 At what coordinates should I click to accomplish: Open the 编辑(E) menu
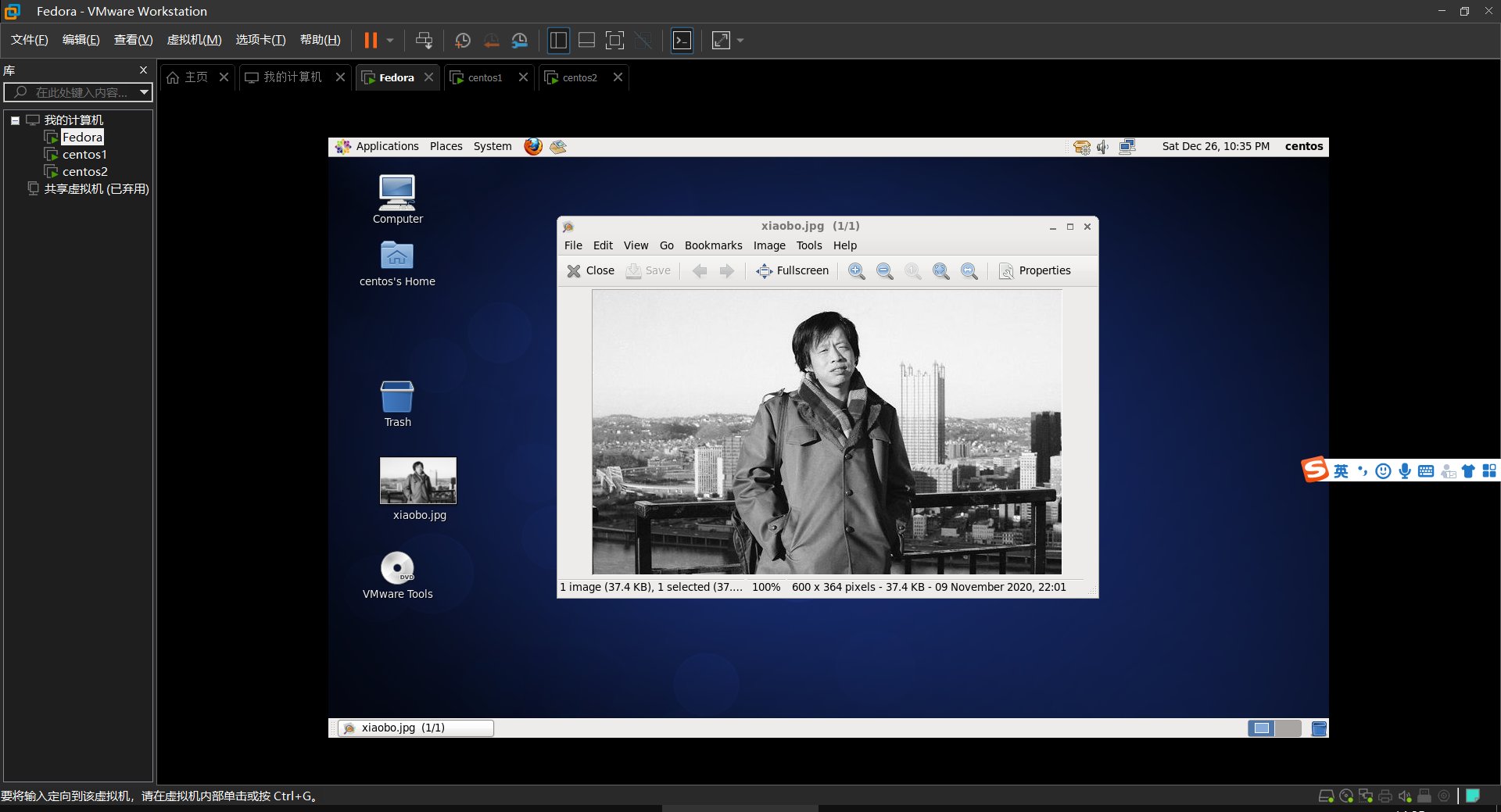point(81,40)
